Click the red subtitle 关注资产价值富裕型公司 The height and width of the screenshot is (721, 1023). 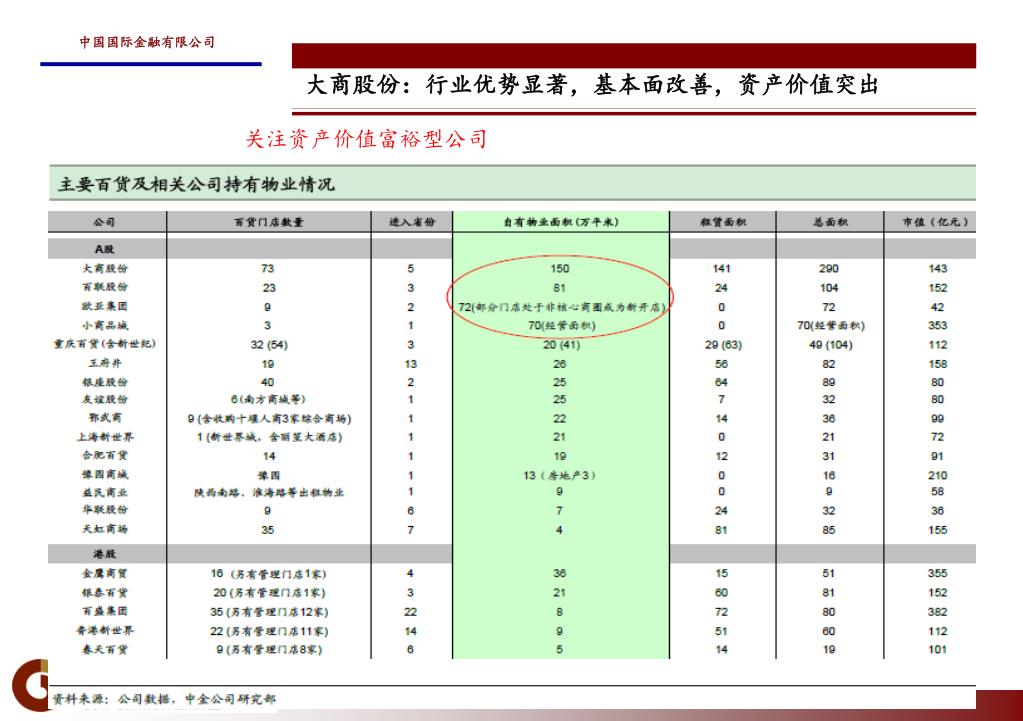(x=366, y=138)
